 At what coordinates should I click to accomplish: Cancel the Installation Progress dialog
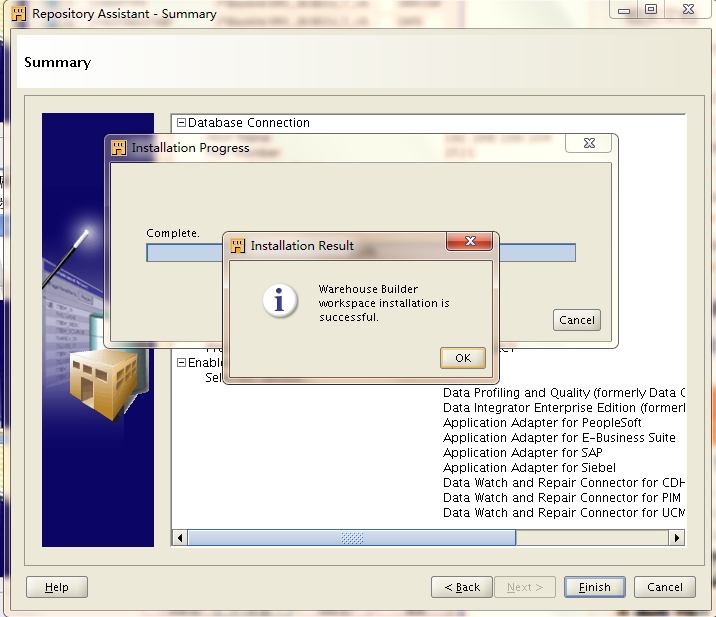[x=577, y=320]
